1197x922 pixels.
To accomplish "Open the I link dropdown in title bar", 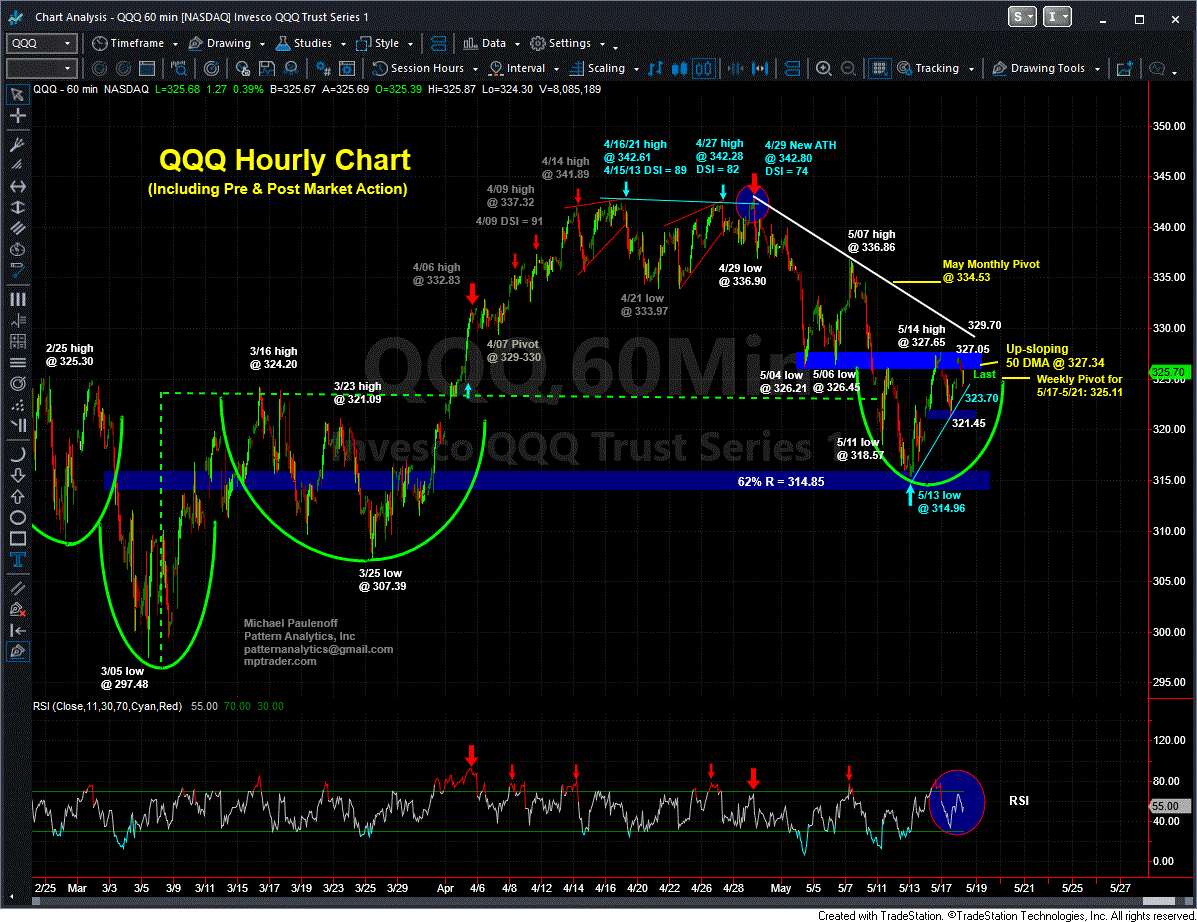I will pos(1057,17).
